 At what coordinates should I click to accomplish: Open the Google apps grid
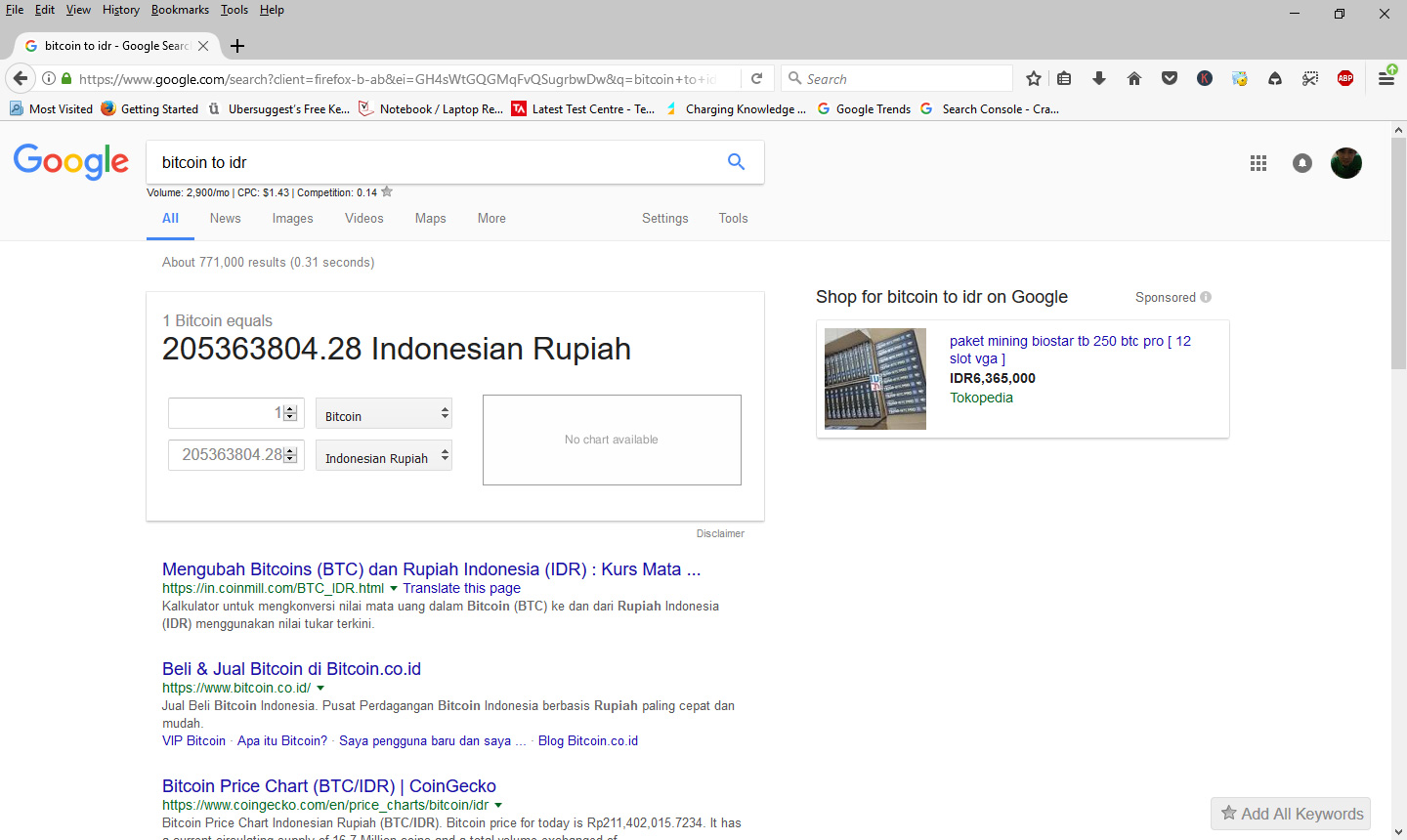1258,163
